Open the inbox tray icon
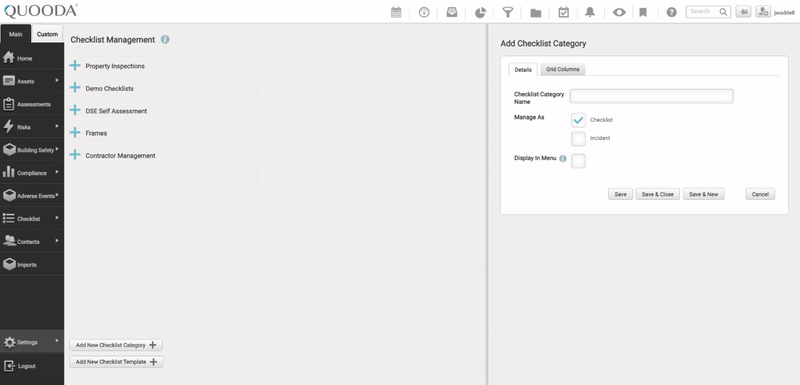Viewport: 800px width, 385px height. (x=452, y=12)
